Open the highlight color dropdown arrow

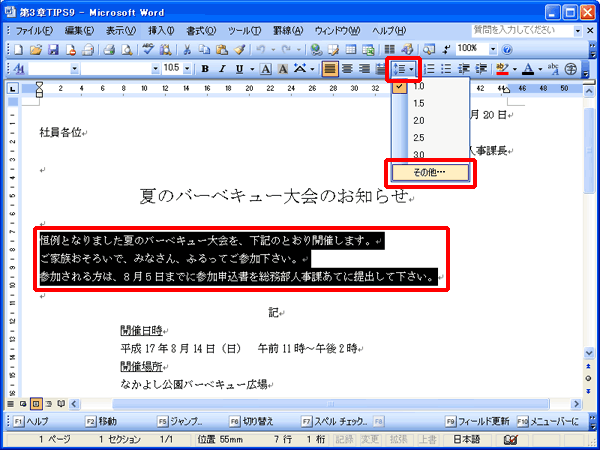(515, 69)
